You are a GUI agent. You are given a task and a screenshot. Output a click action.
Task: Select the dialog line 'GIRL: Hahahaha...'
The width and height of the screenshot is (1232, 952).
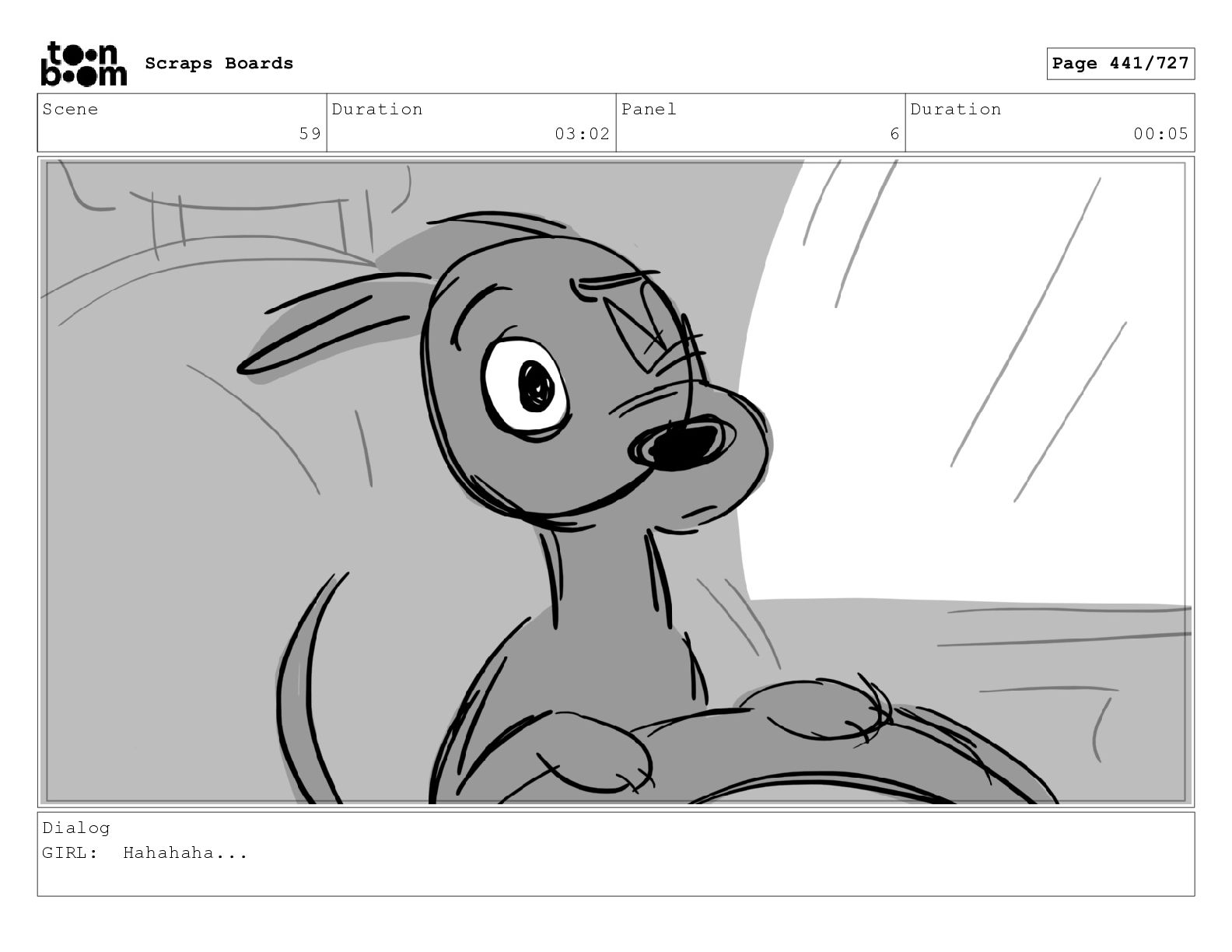(145, 853)
